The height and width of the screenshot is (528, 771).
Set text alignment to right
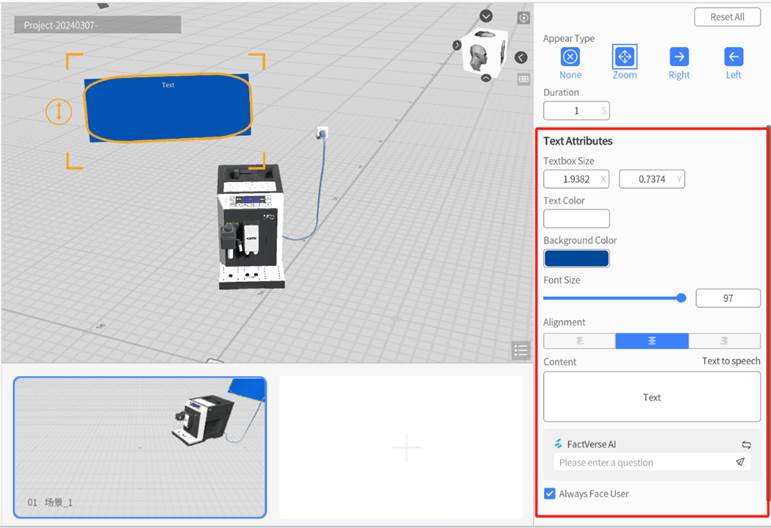724,341
